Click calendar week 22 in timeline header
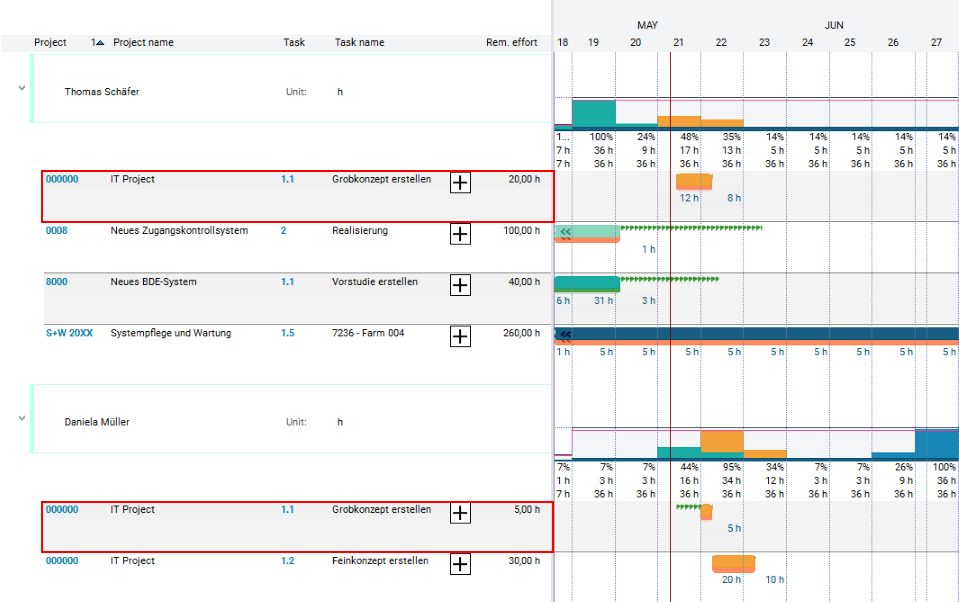Image resolution: width=959 pixels, height=602 pixels. pos(721,43)
